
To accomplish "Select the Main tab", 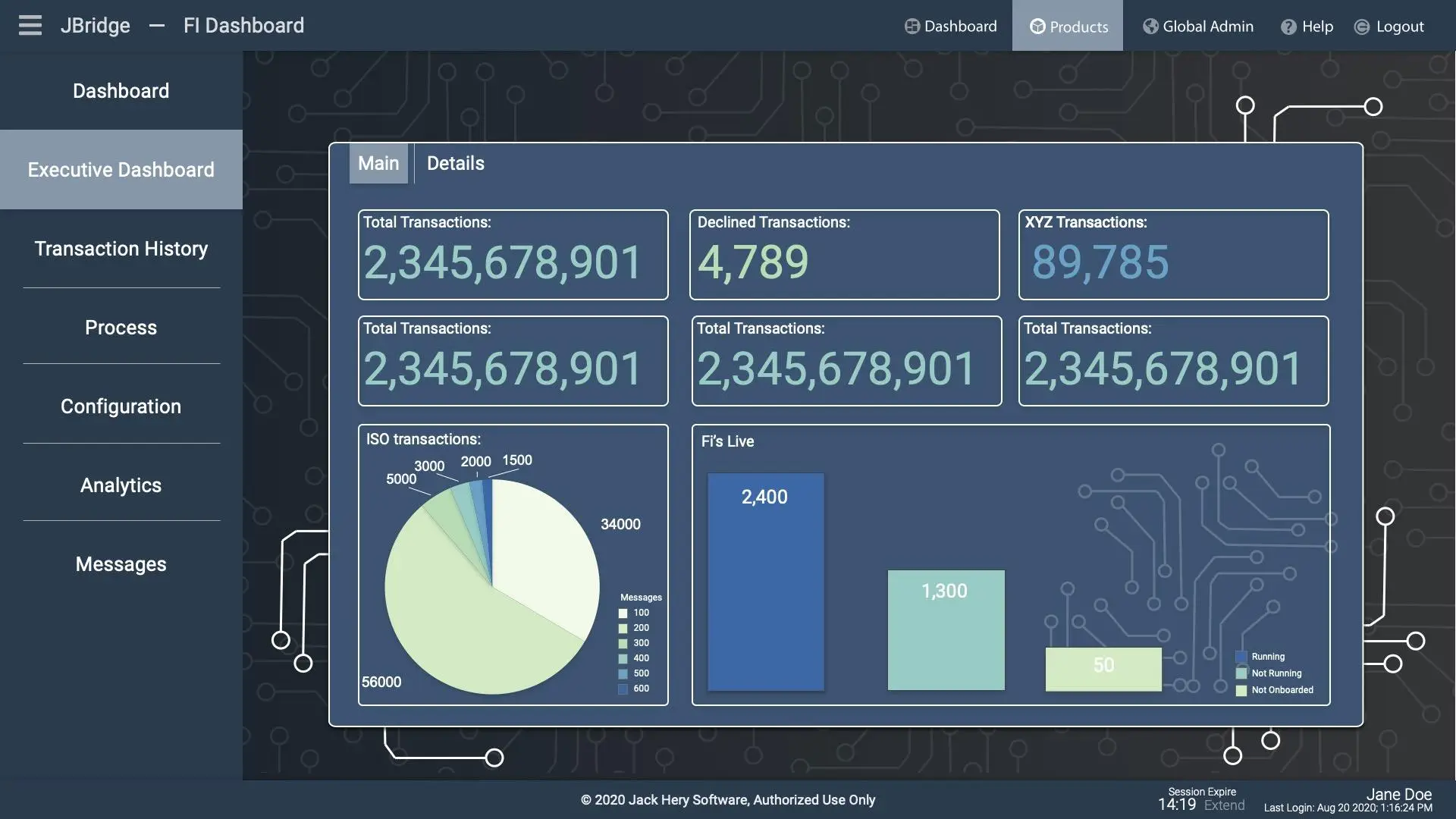I will pos(378,163).
